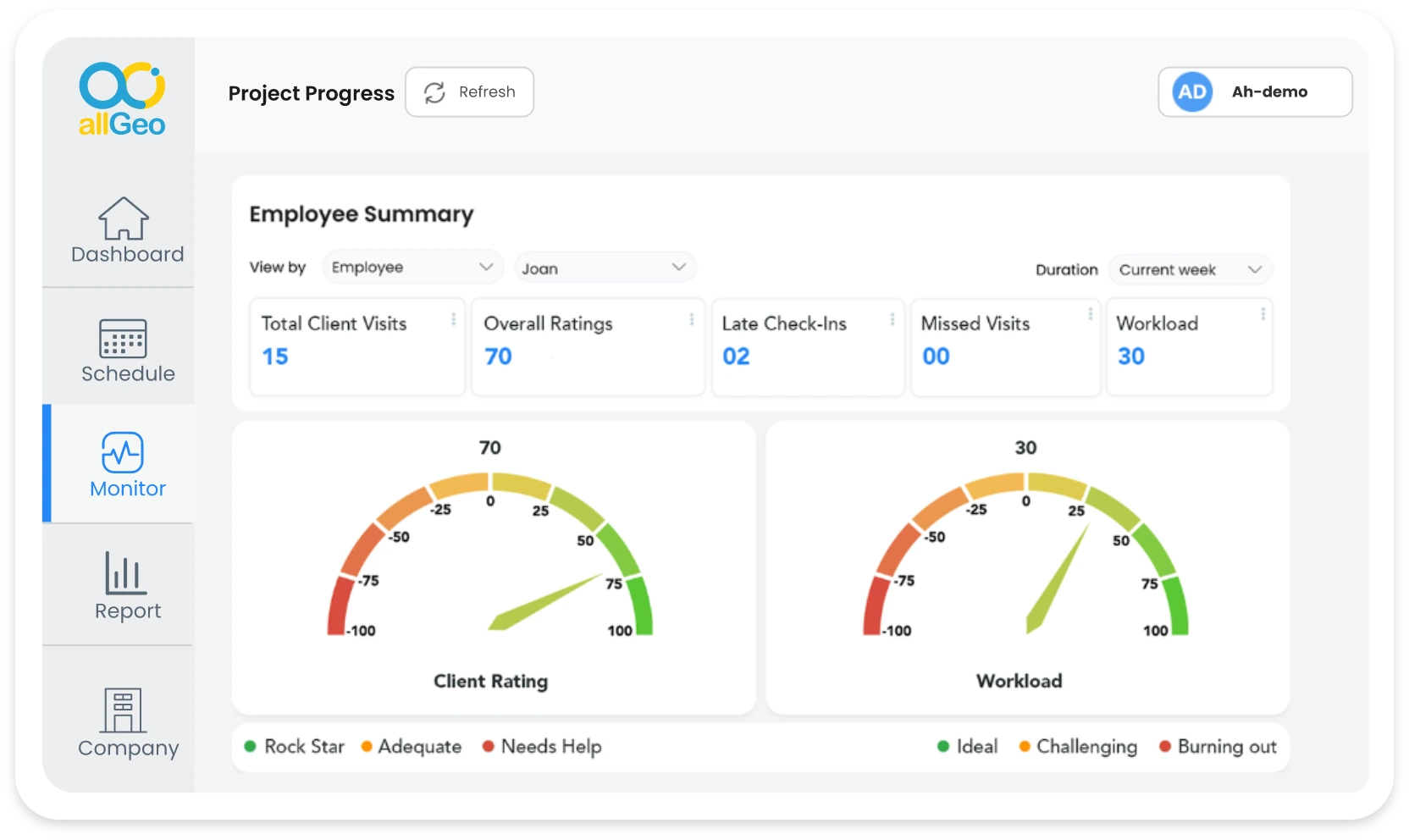Image resolution: width=1409 pixels, height=840 pixels.
Task: Open the Report bar chart icon
Action: click(x=125, y=573)
